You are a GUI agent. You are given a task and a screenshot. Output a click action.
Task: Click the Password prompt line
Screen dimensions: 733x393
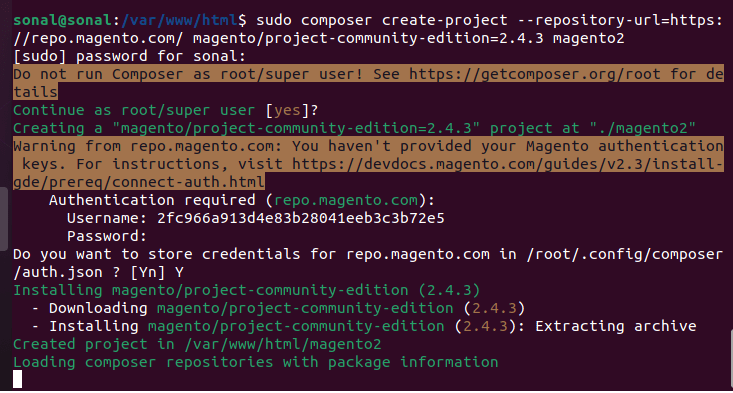107,236
